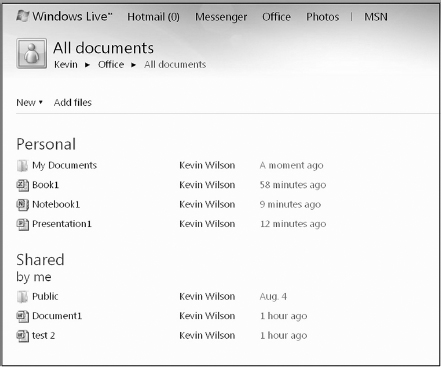This screenshot has width=441, height=367.
Task: Click the Book1 Excel file icon
Action: pyautogui.click(x=22, y=185)
